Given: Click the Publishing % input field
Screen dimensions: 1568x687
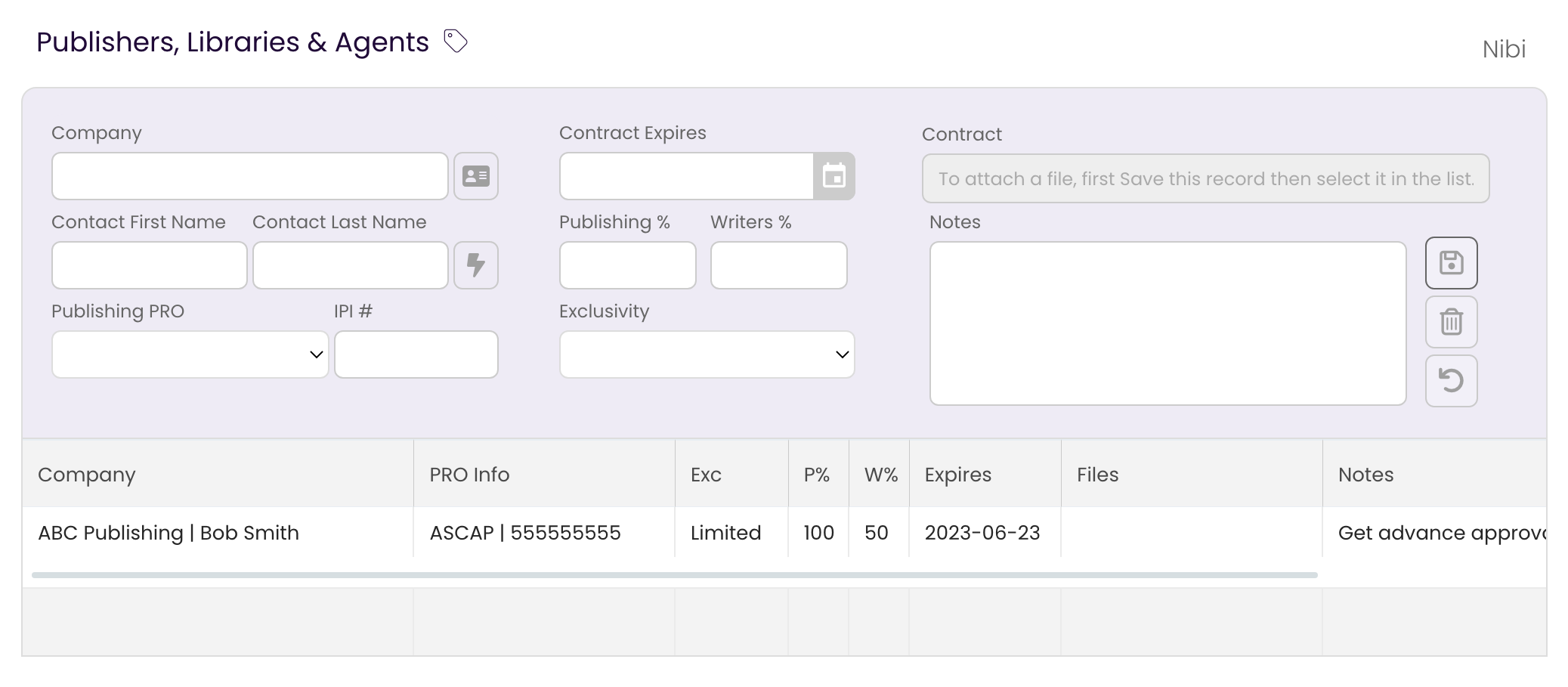Looking at the screenshot, I should [x=628, y=265].
